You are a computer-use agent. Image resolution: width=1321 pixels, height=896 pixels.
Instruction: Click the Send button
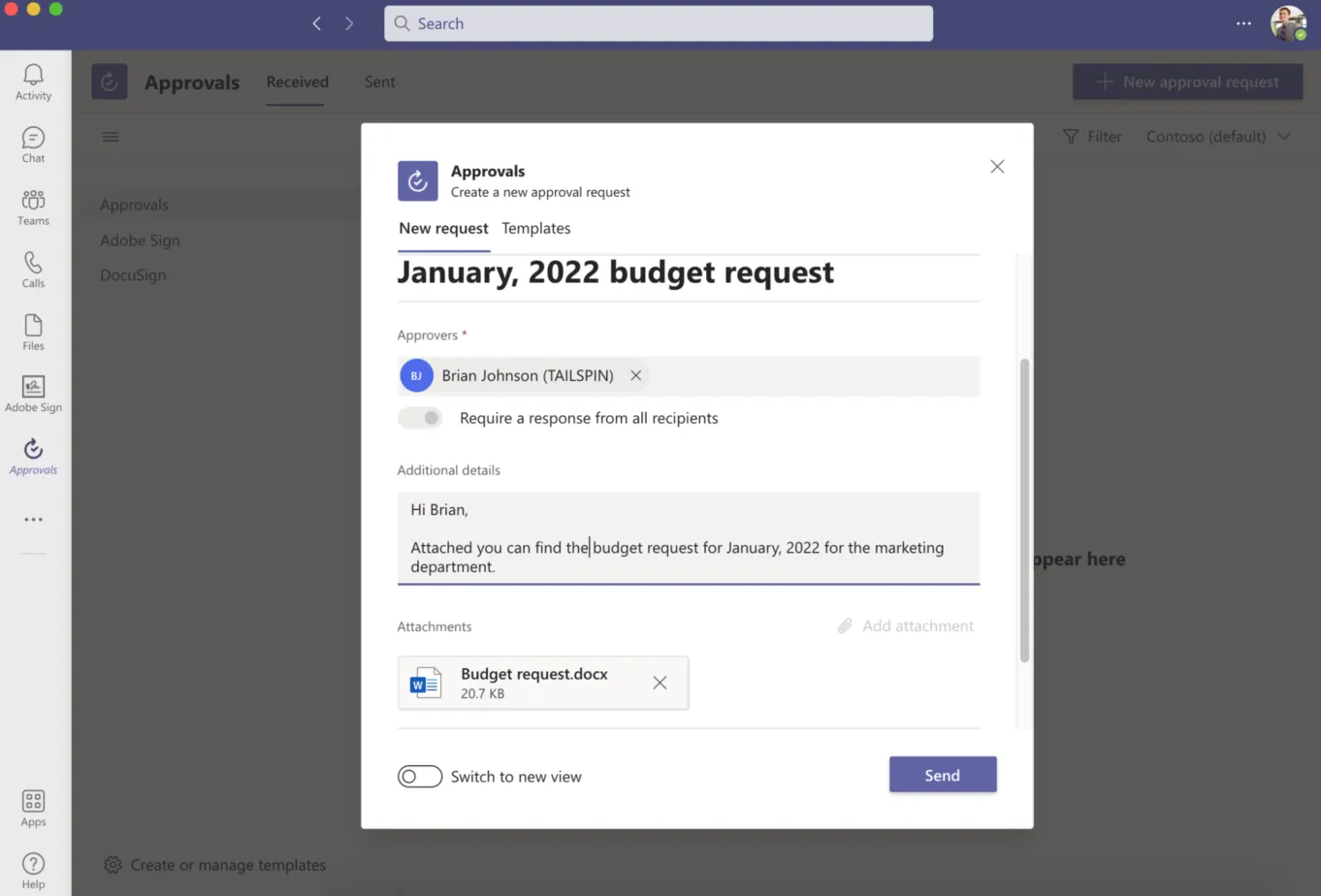click(x=943, y=775)
